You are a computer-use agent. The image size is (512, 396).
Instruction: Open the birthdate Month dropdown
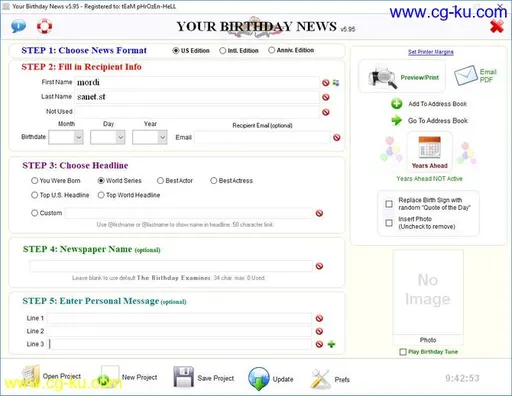(66, 137)
